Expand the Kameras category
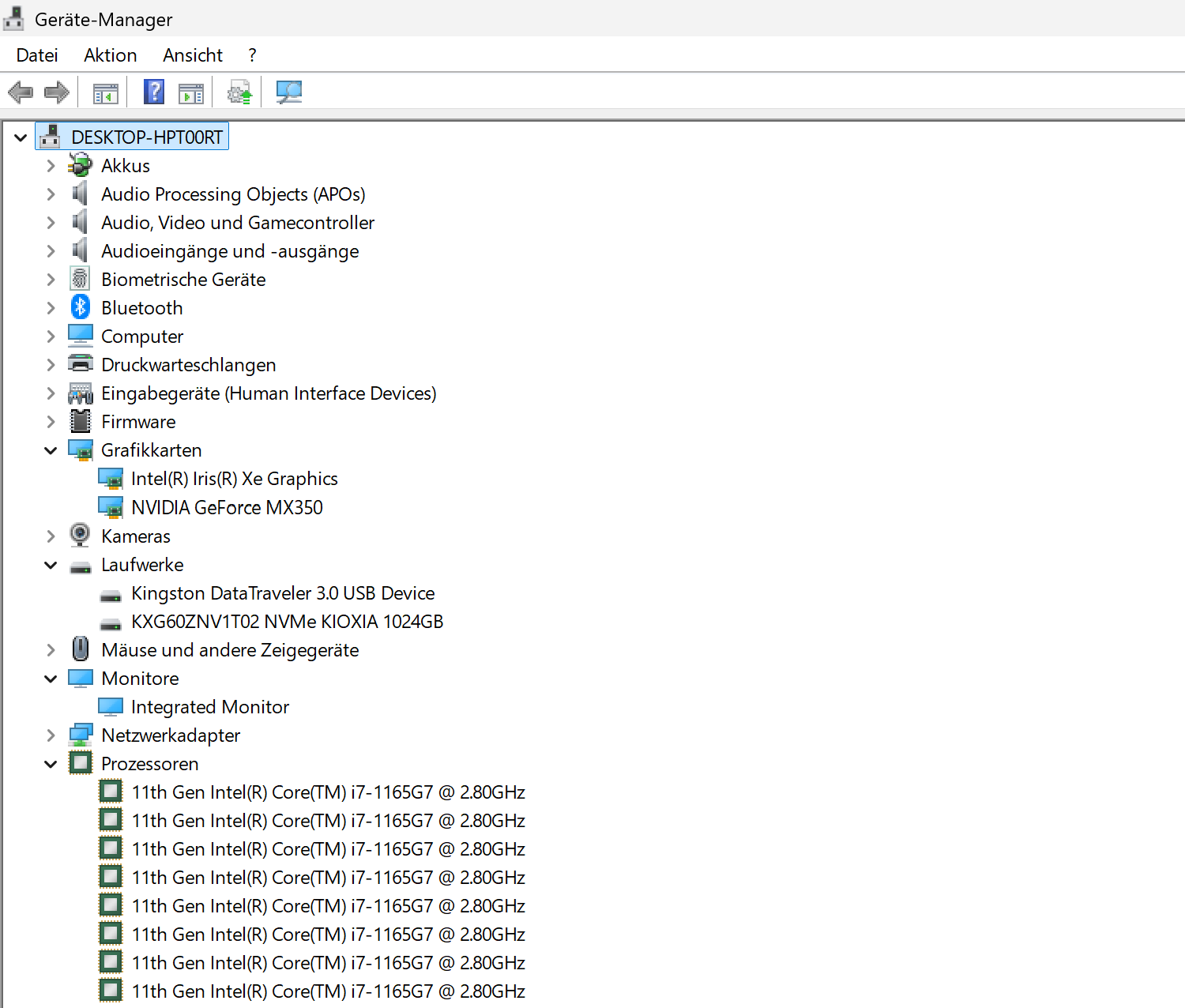 pos(51,536)
